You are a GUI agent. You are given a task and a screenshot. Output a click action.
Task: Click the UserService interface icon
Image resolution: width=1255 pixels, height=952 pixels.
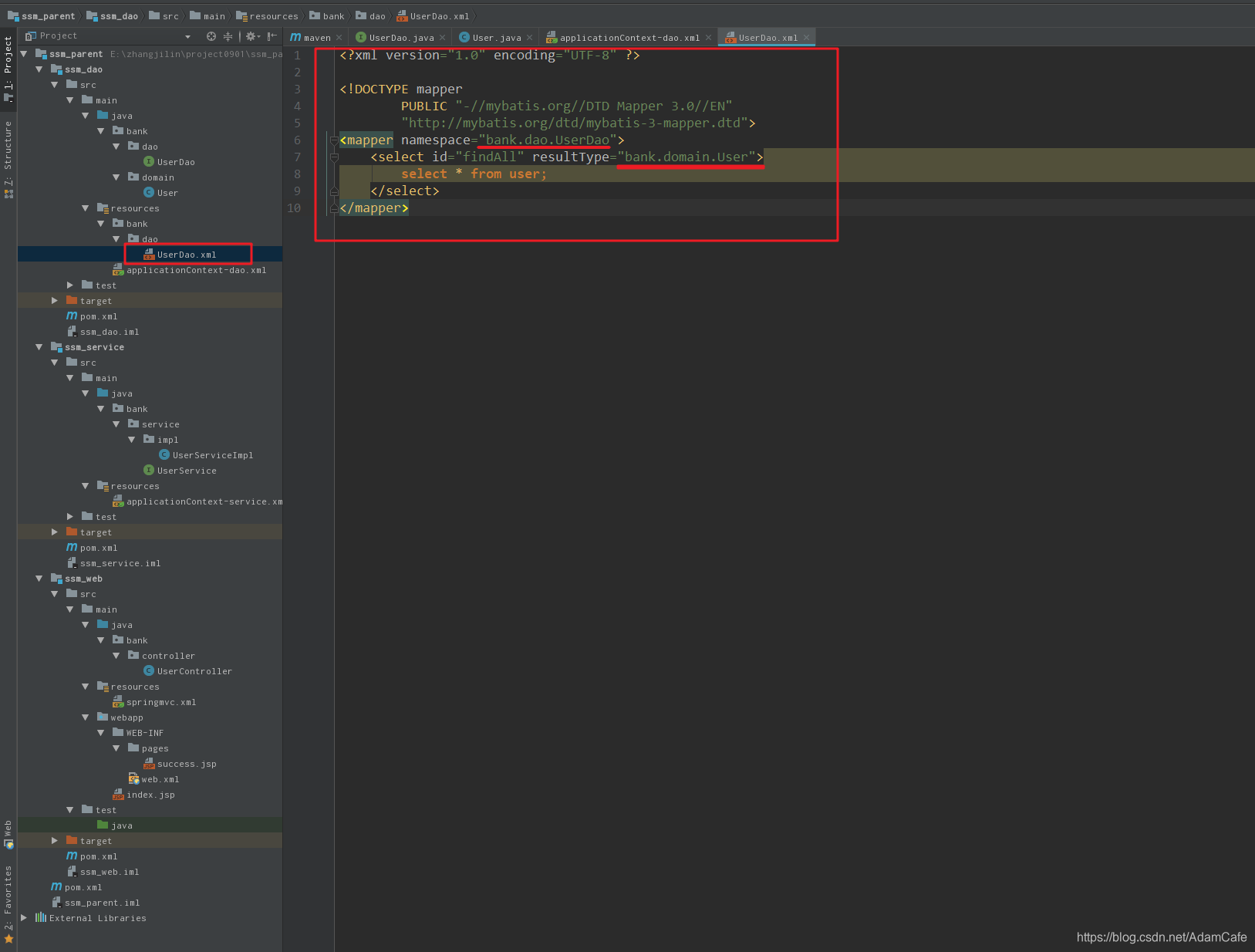point(149,471)
